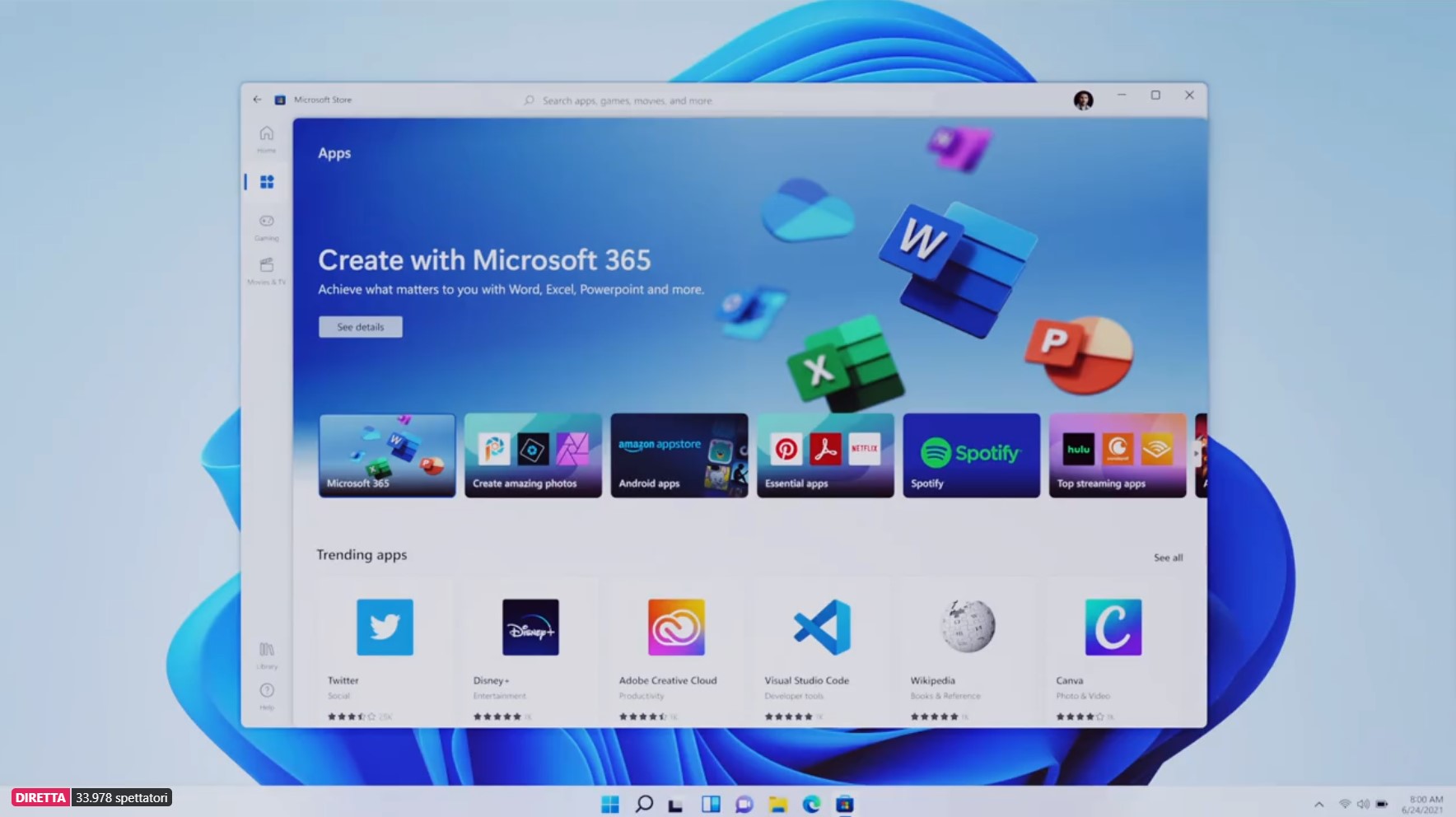
Task: Open the Wikipedia app icon
Action: (968, 627)
